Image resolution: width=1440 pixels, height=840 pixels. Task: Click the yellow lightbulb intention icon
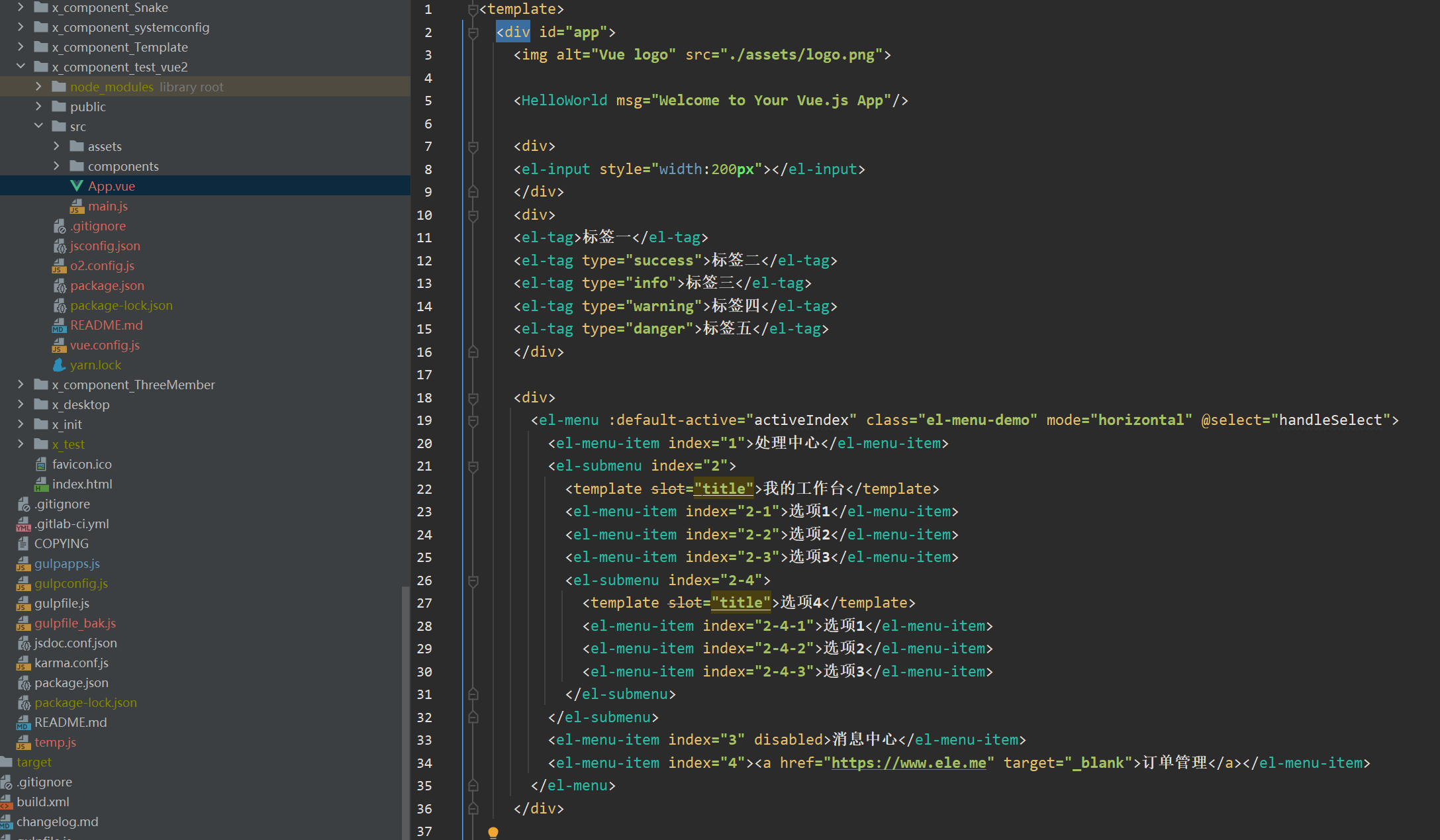click(493, 832)
